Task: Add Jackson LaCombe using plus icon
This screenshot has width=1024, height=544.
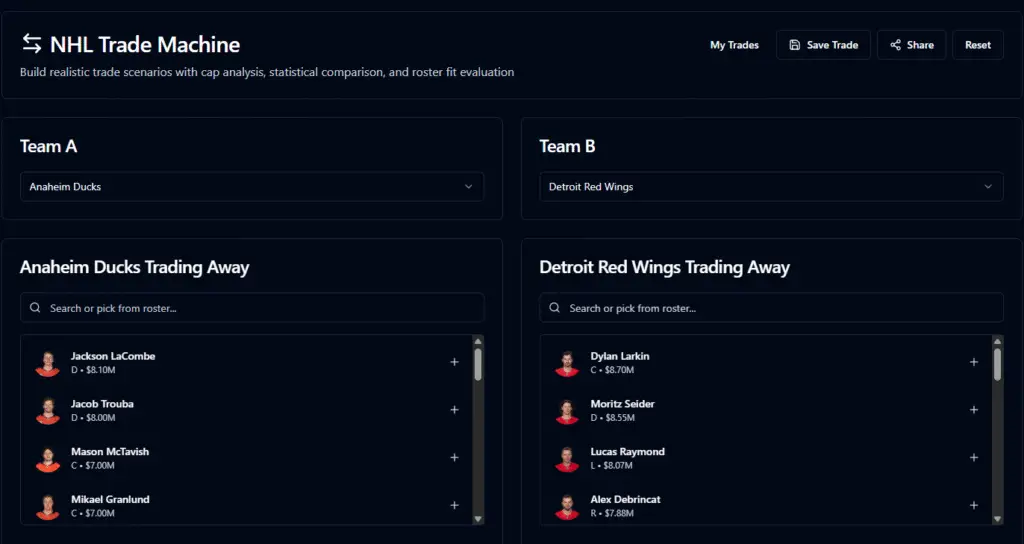Action: point(454,362)
